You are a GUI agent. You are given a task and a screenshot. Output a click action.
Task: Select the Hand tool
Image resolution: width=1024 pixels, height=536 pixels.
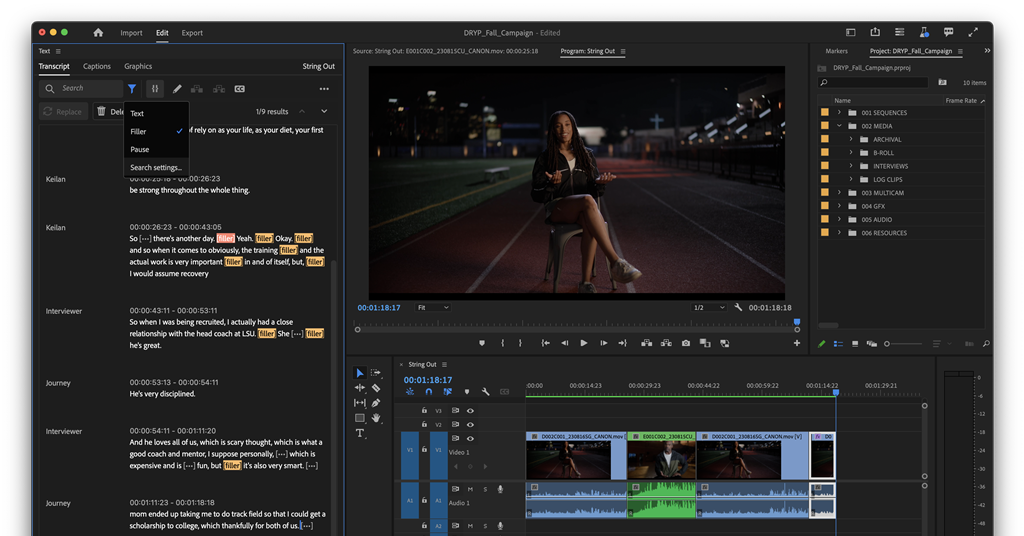(x=376, y=418)
